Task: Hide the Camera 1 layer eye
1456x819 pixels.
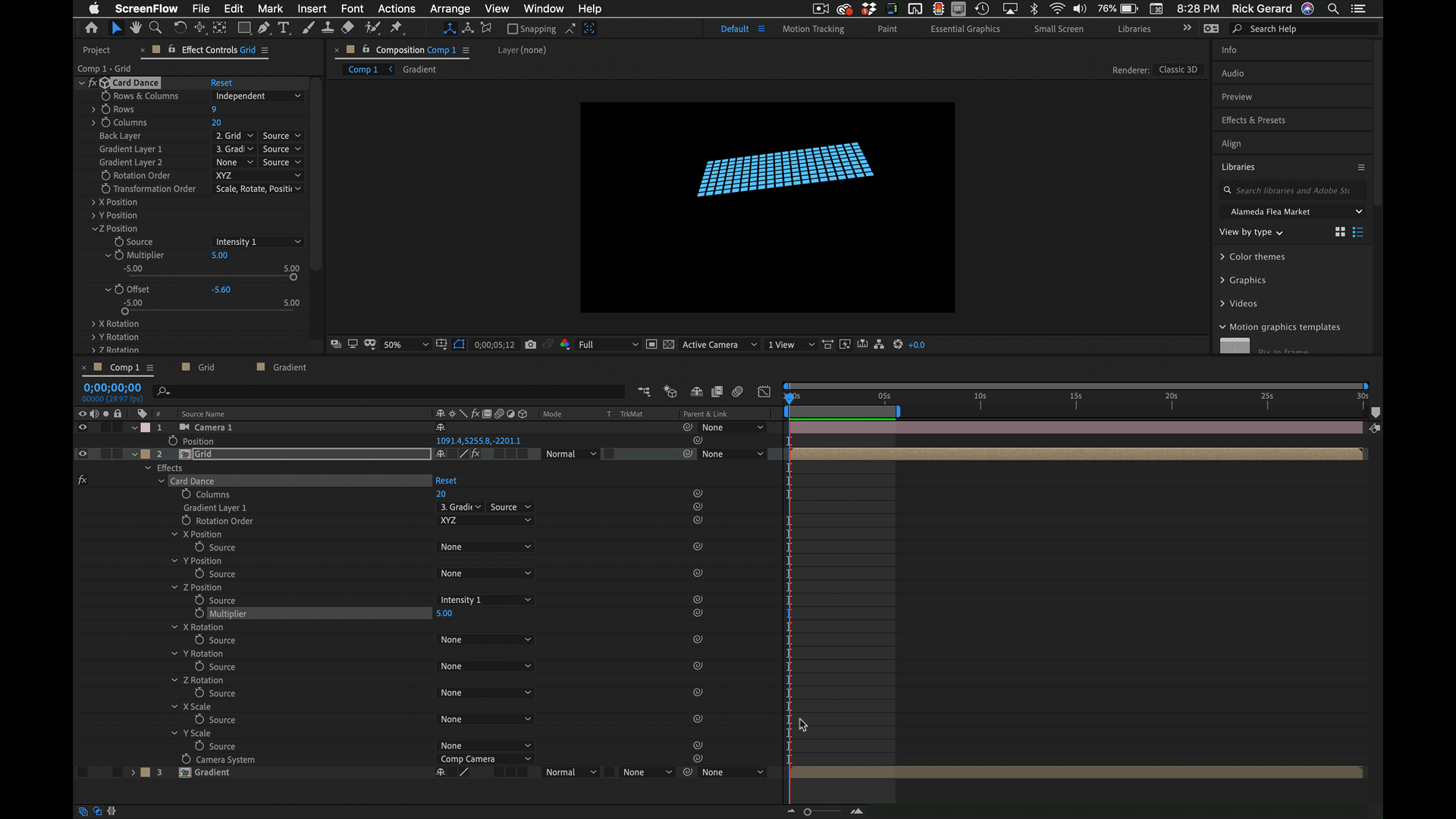Action: click(82, 428)
